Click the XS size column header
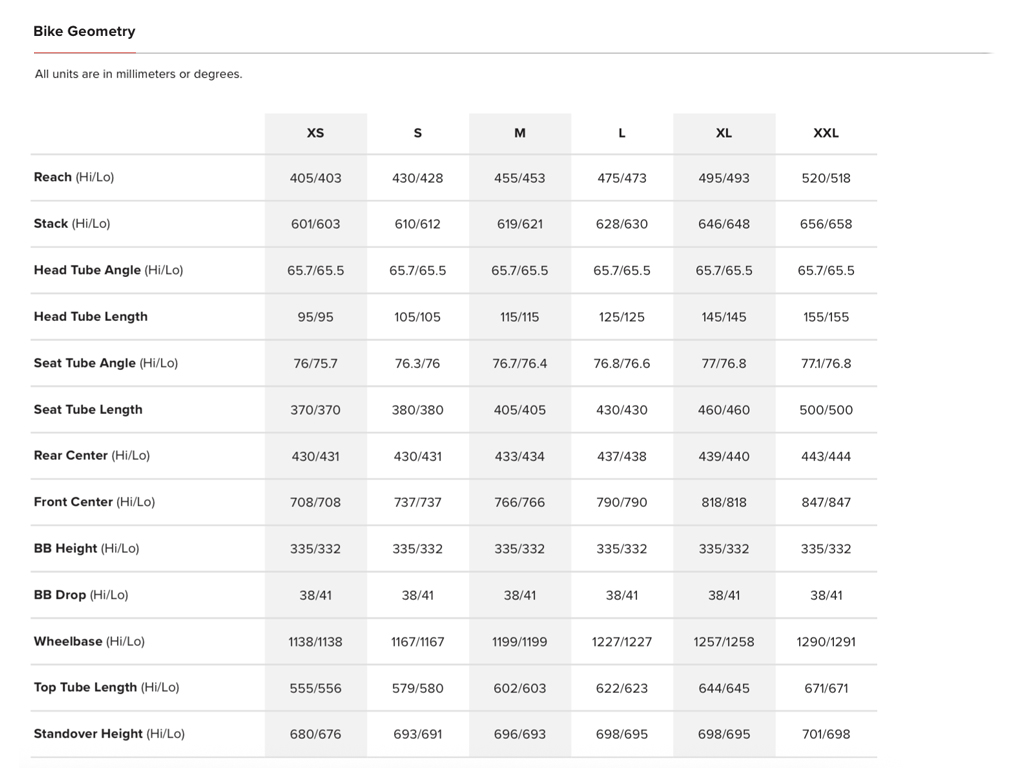 coord(315,133)
